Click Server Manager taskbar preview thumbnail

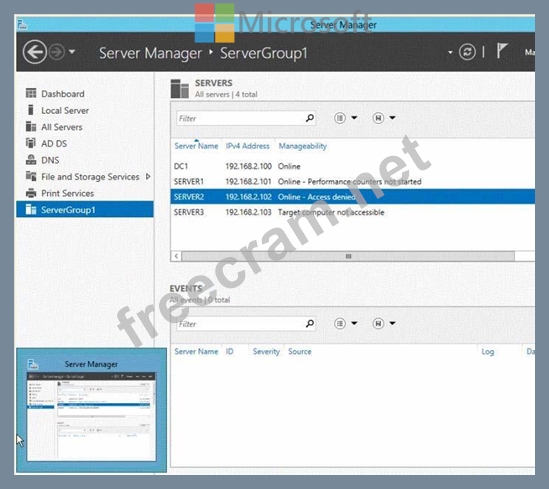[91, 417]
